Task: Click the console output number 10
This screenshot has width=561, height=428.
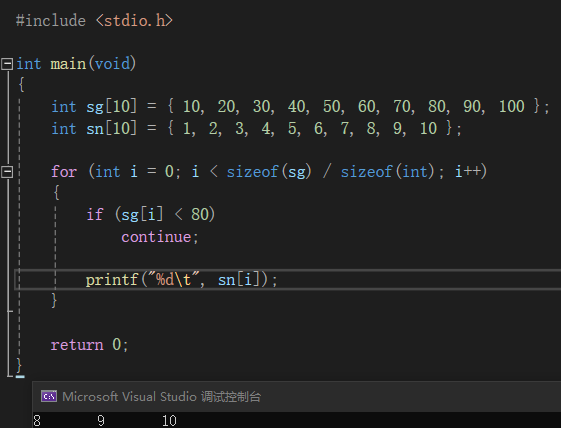Action: point(169,420)
